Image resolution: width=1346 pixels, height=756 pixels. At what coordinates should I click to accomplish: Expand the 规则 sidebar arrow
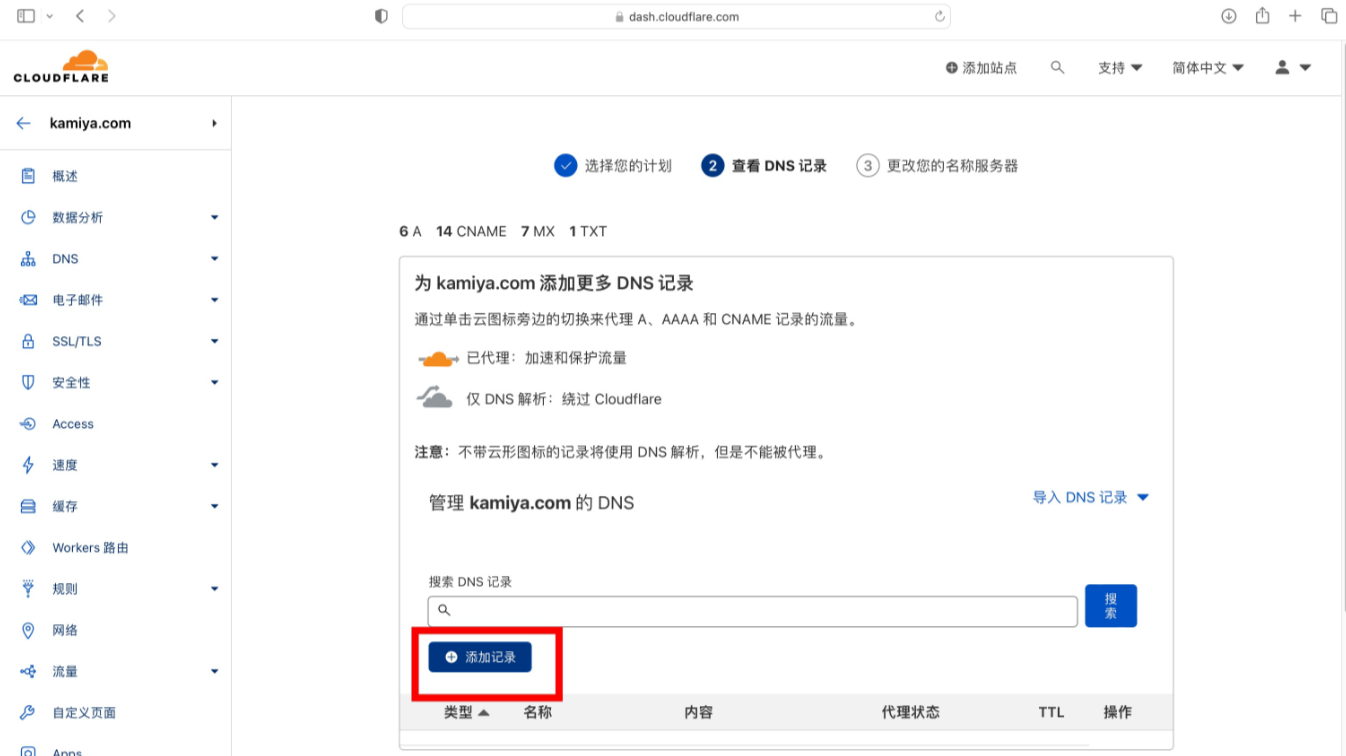(214, 589)
